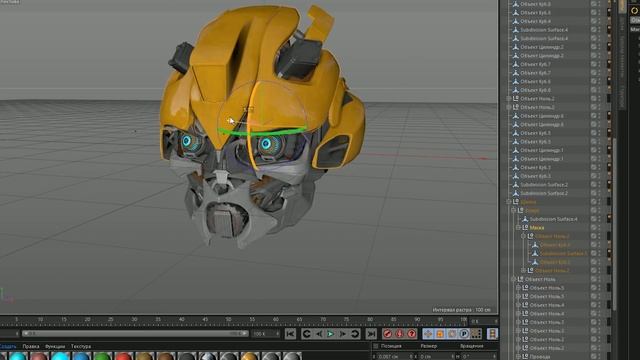Open Keyframe Selection icon
Viewport: 640px width, 360px height.
411,334
